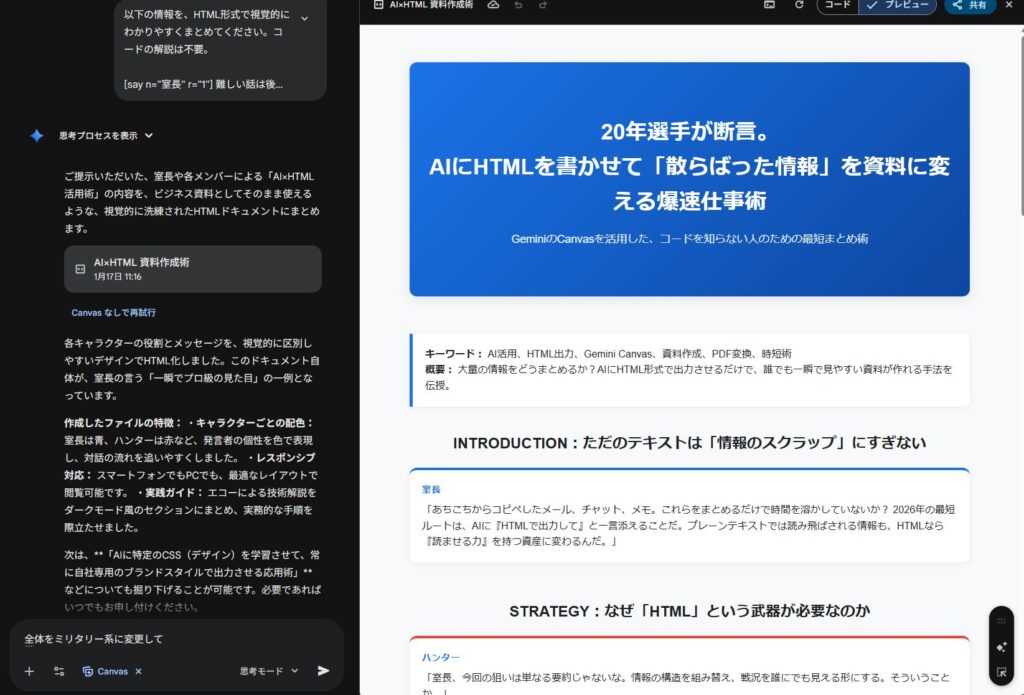Click the sparkle AI edit icon
This screenshot has width=1024, height=695.
pos(1001,646)
